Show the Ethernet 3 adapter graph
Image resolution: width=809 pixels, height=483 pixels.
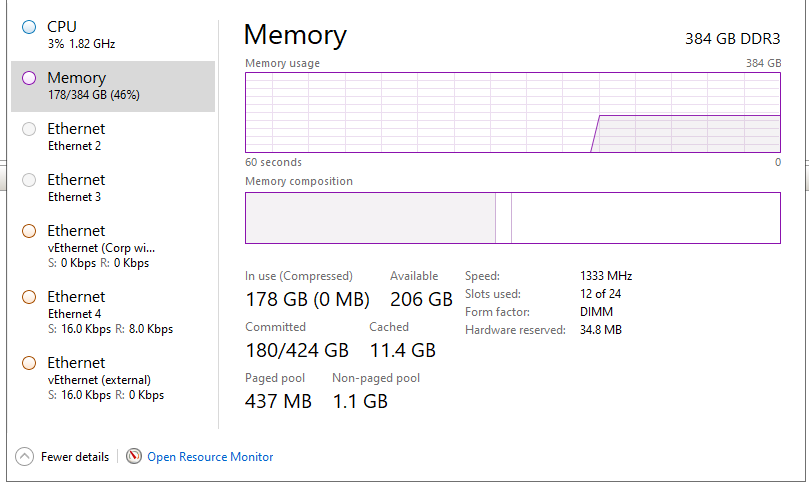[110, 188]
